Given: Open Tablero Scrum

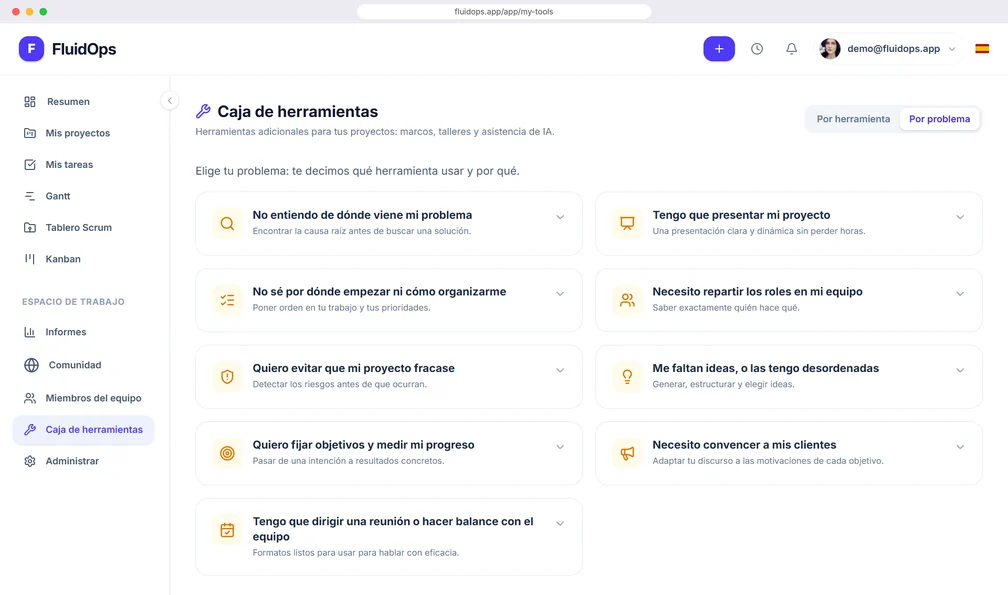Looking at the screenshot, I should tap(84, 227).
